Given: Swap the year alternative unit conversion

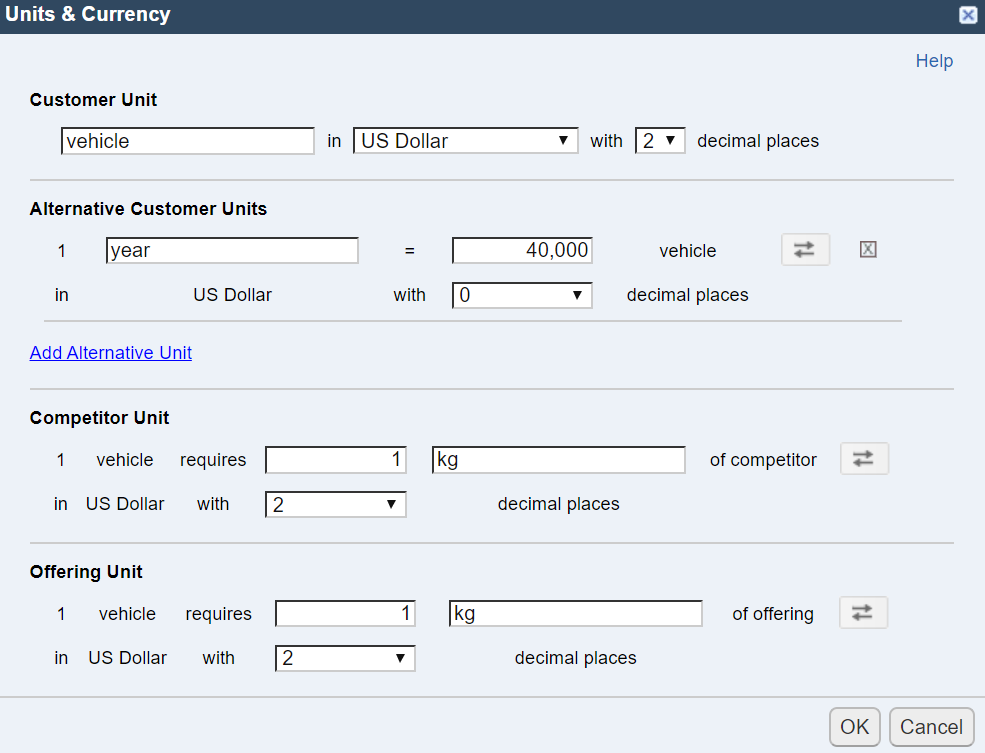Looking at the screenshot, I should (x=805, y=249).
